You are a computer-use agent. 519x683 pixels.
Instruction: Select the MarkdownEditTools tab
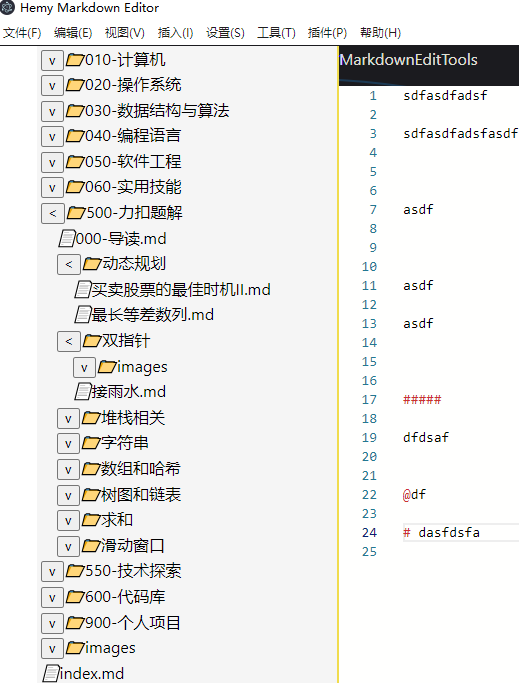tap(408, 60)
